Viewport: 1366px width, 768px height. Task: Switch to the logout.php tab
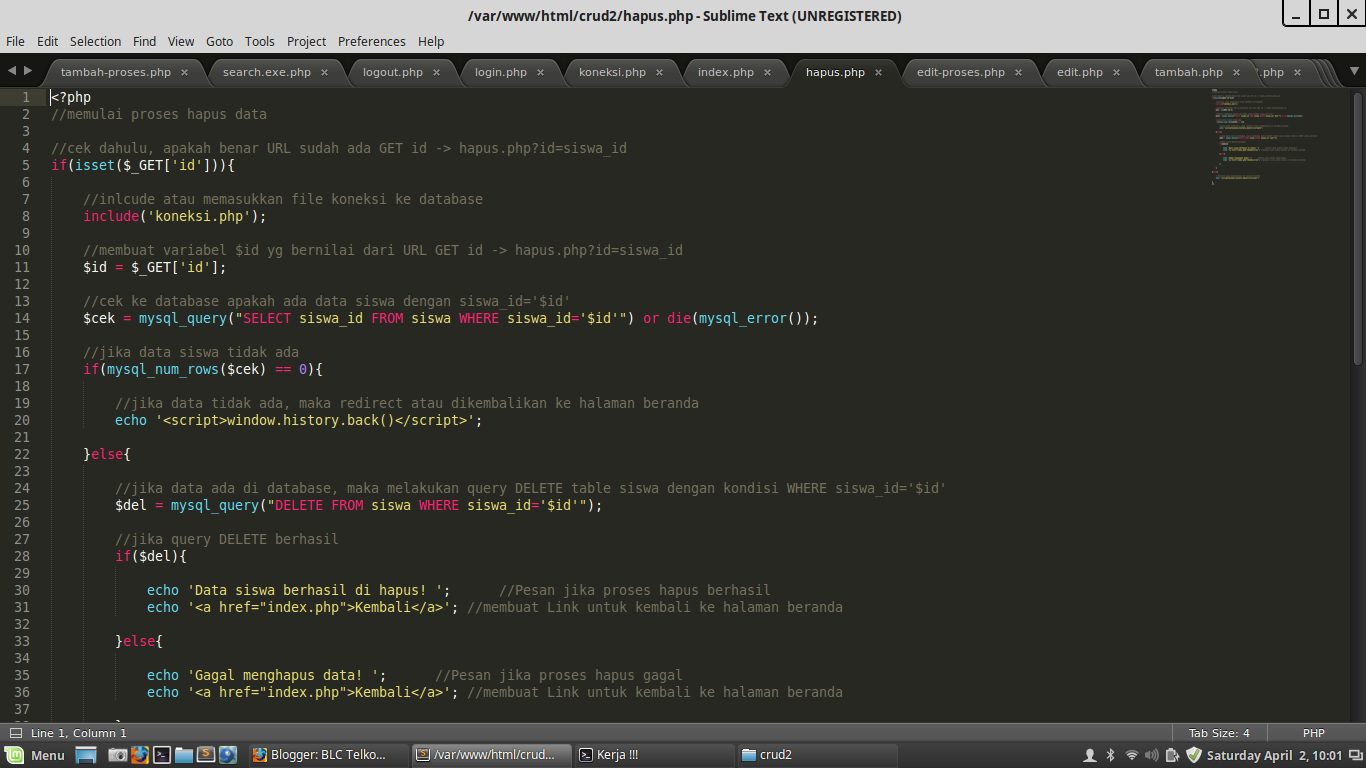[x=393, y=72]
